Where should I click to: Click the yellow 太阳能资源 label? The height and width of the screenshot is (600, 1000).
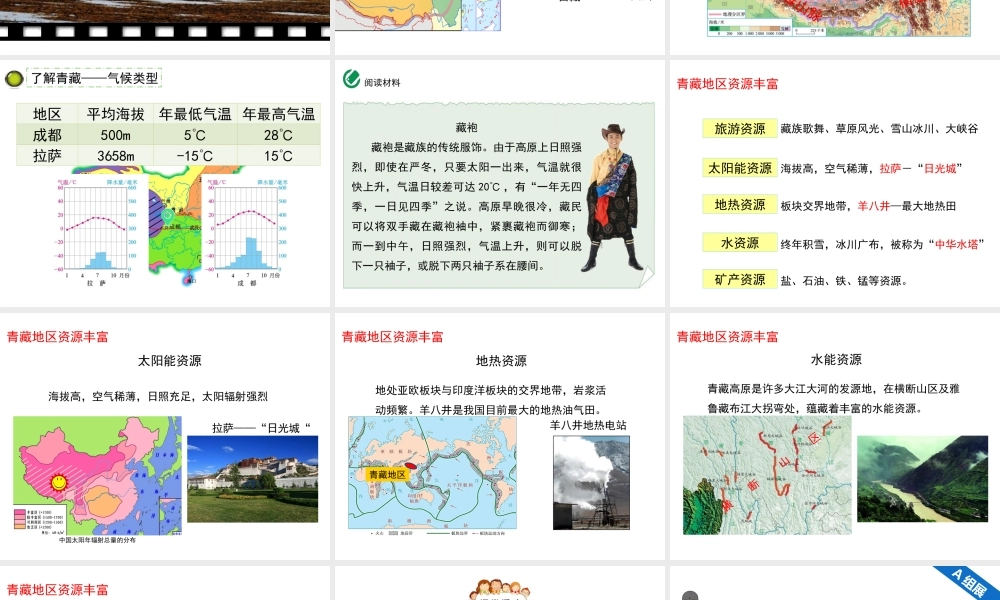coord(740,168)
